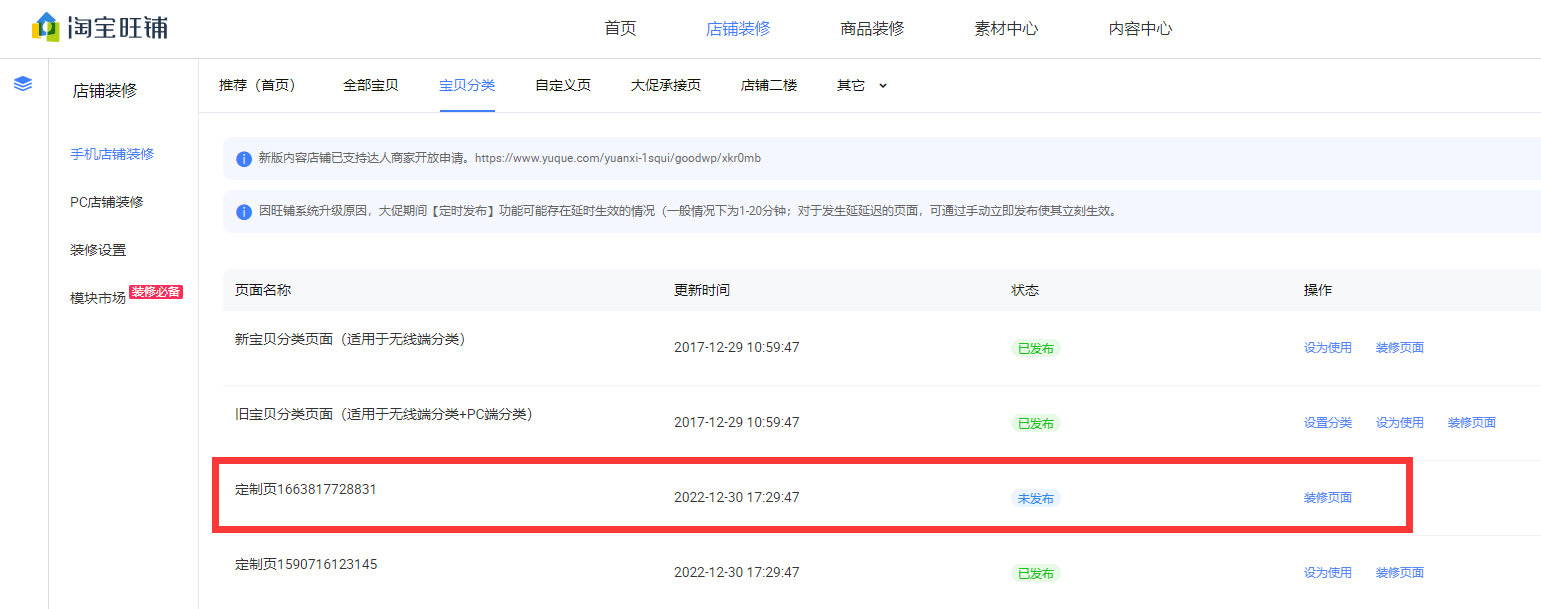Click 已发布 badge of 定制页1590716123145
The height and width of the screenshot is (609, 1541).
coord(1035,573)
